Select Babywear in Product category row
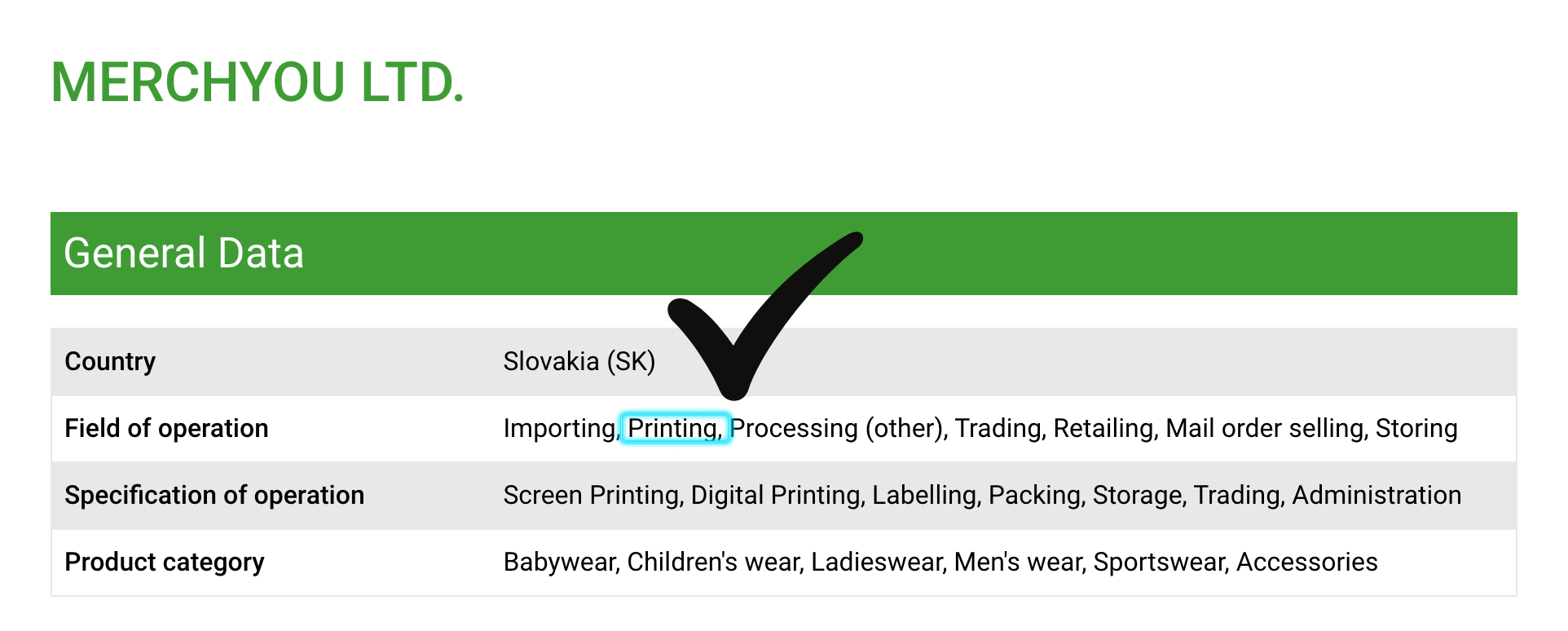The width and height of the screenshot is (1568, 631). pyautogui.click(x=559, y=562)
